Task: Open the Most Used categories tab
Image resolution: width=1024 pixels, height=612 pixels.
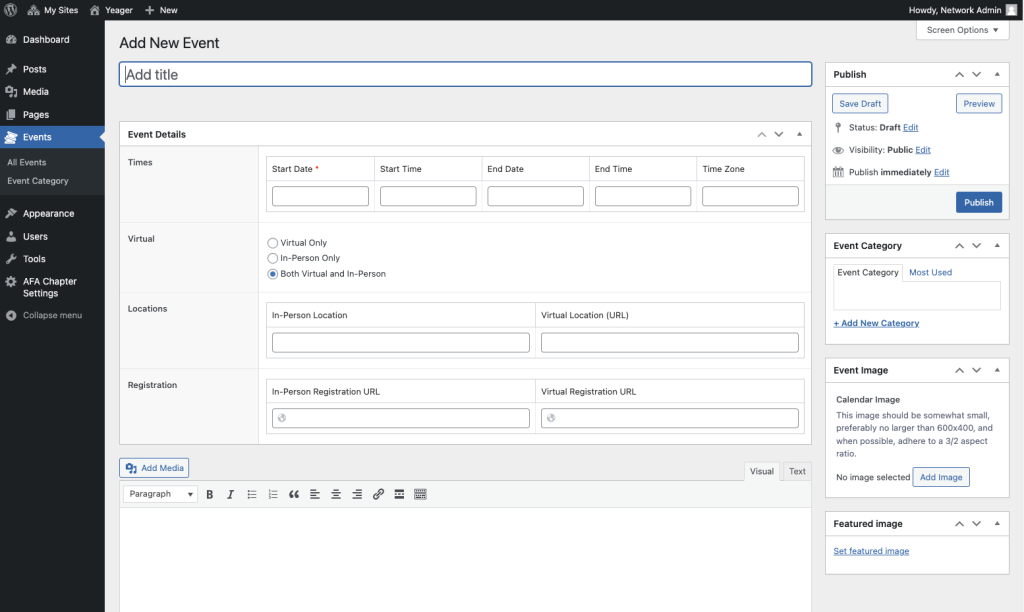Action: (x=930, y=272)
